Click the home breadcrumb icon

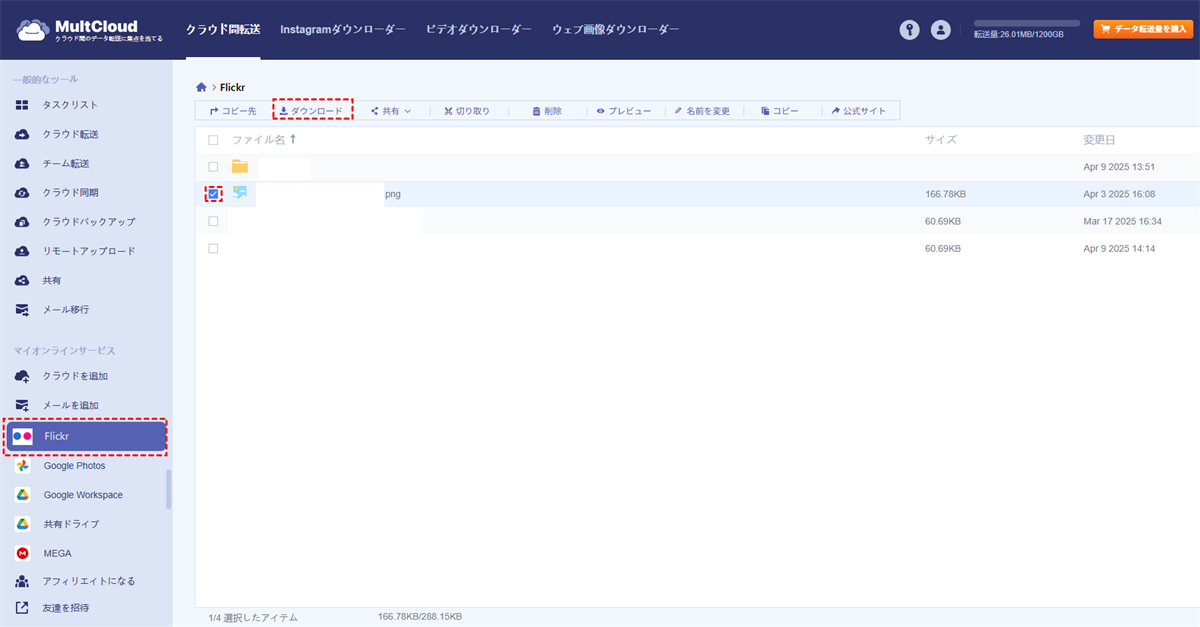tap(202, 88)
